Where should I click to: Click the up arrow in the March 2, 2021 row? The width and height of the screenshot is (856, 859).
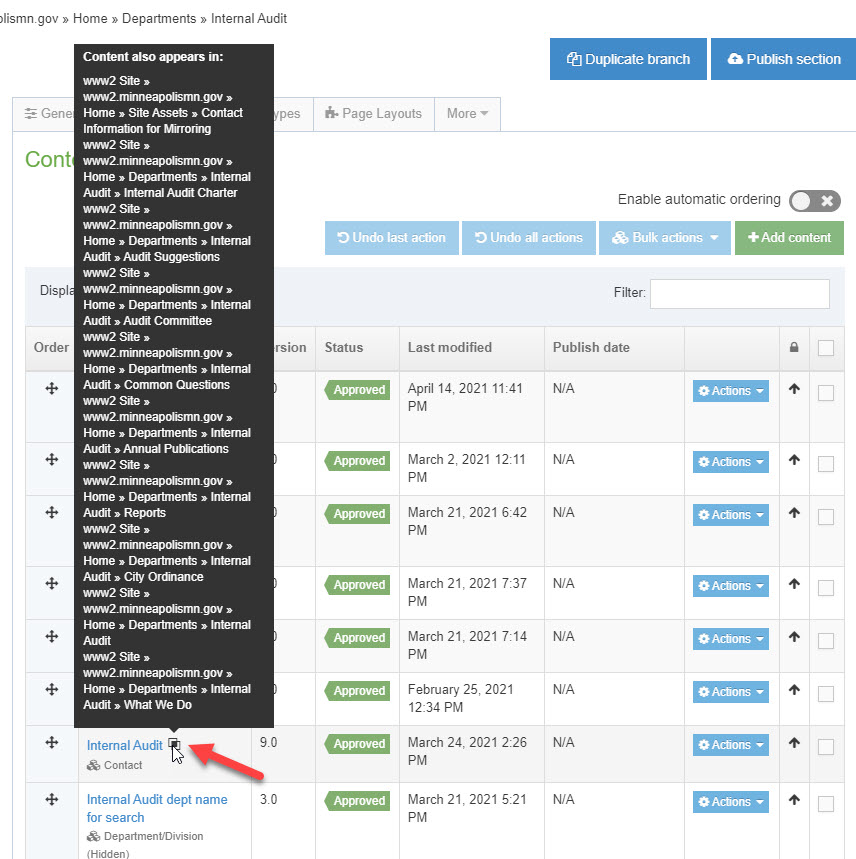(x=794, y=460)
